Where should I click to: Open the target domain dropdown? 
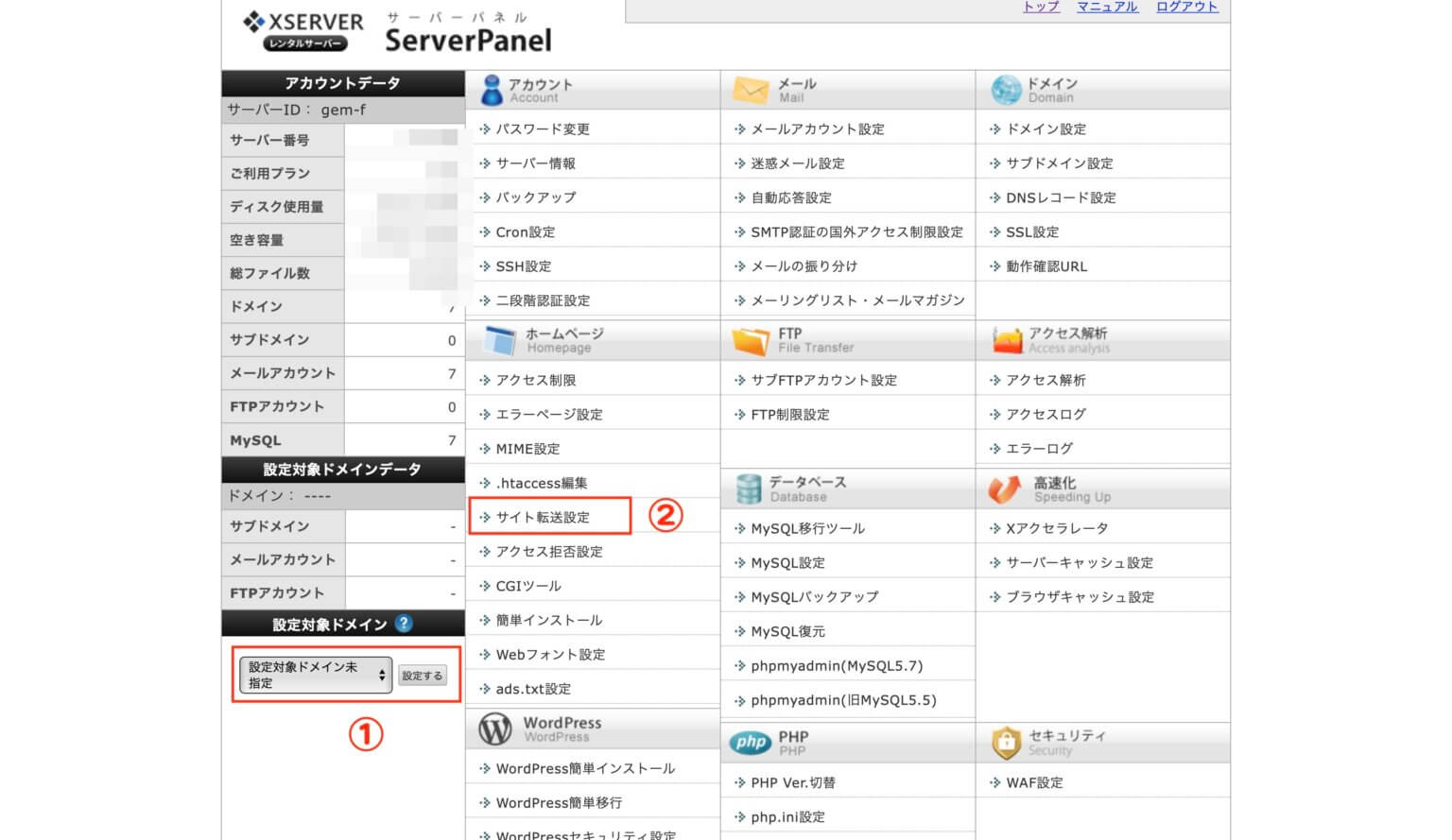pyautogui.click(x=315, y=675)
